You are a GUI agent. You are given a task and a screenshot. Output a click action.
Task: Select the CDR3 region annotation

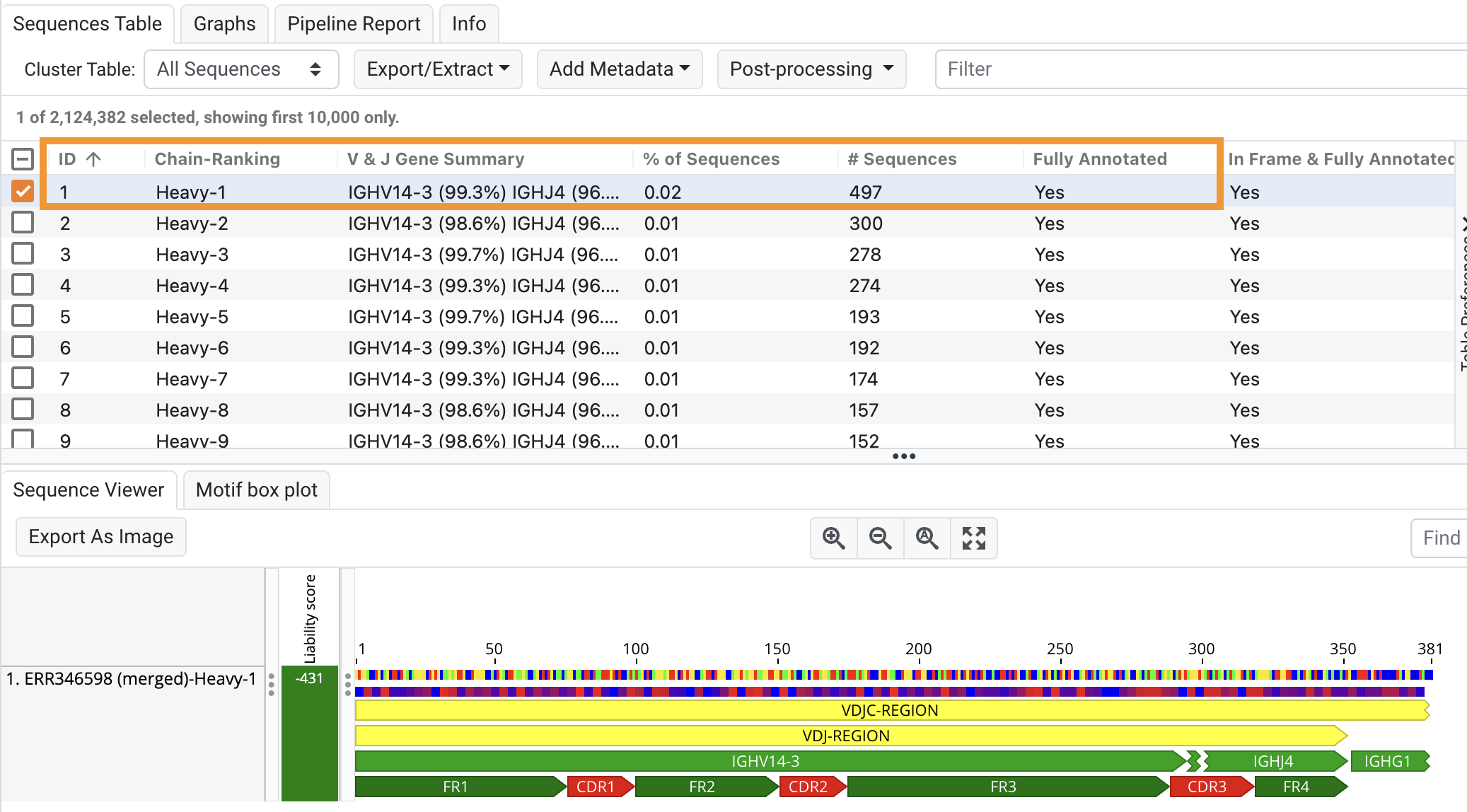[x=1210, y=787]
